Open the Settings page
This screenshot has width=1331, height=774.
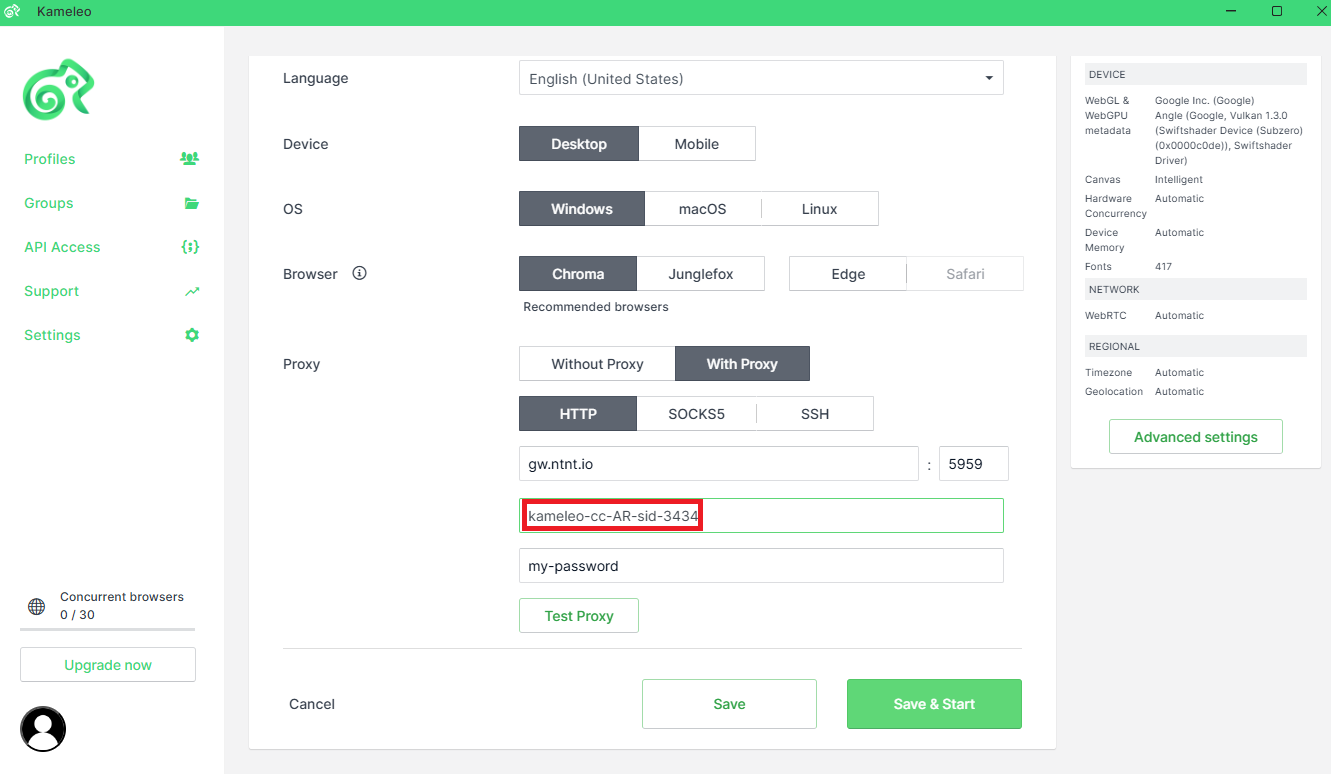tap(52, 335)
